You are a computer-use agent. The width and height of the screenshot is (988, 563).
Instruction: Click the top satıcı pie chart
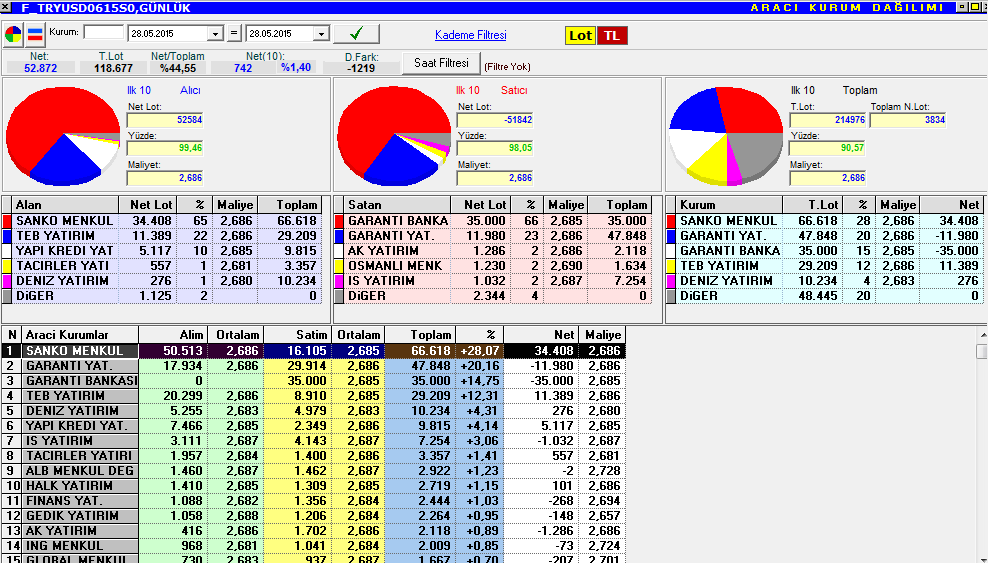coord(394,136)
